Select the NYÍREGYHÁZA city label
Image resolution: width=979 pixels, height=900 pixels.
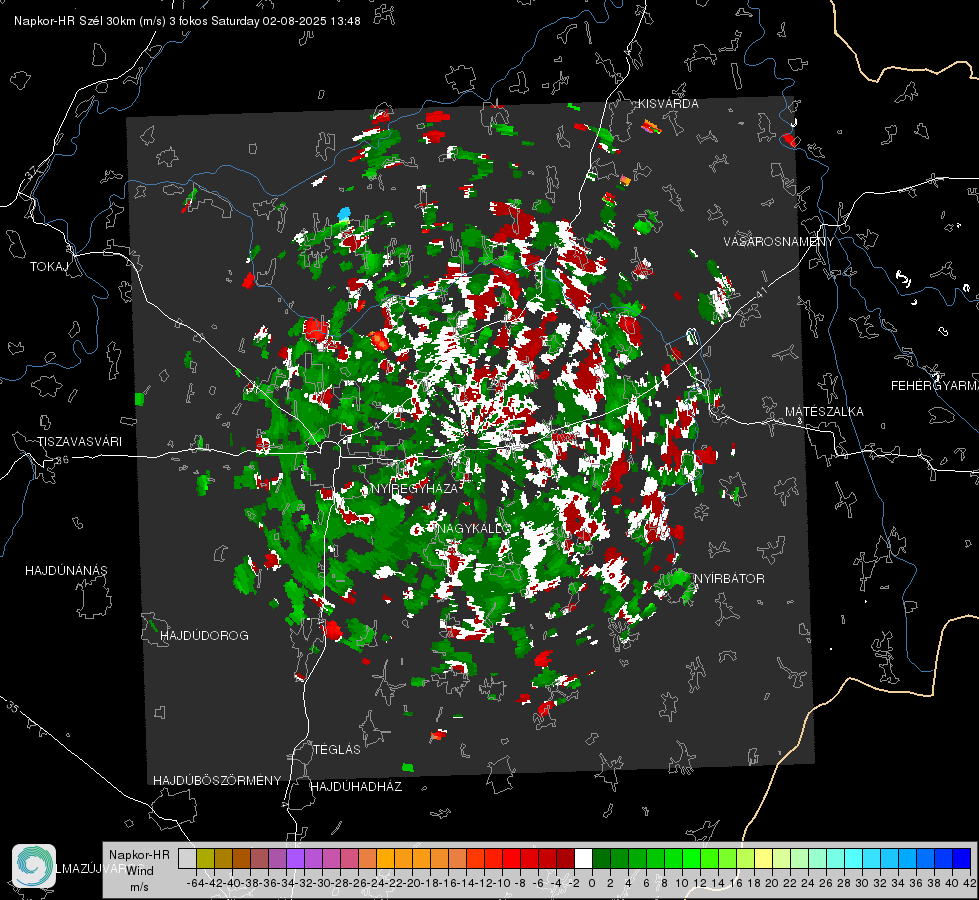pos(415,488)
